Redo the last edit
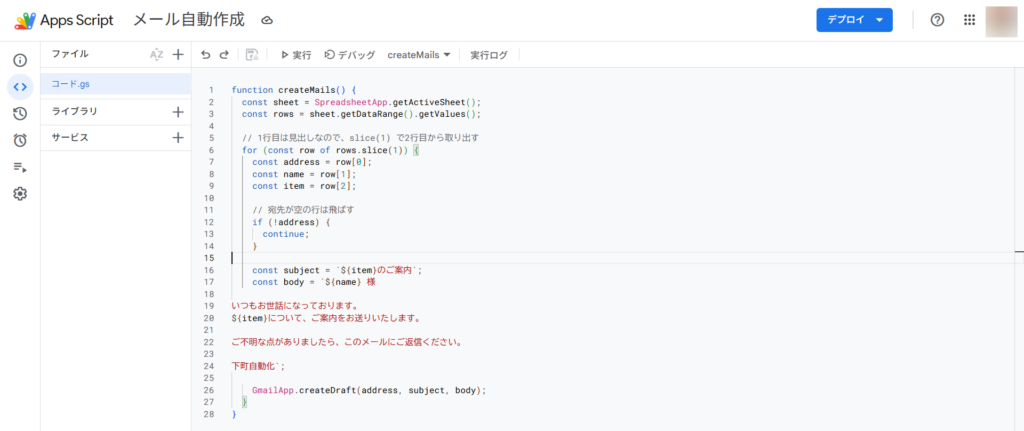 pyautogui.click(x=224, y=55)
